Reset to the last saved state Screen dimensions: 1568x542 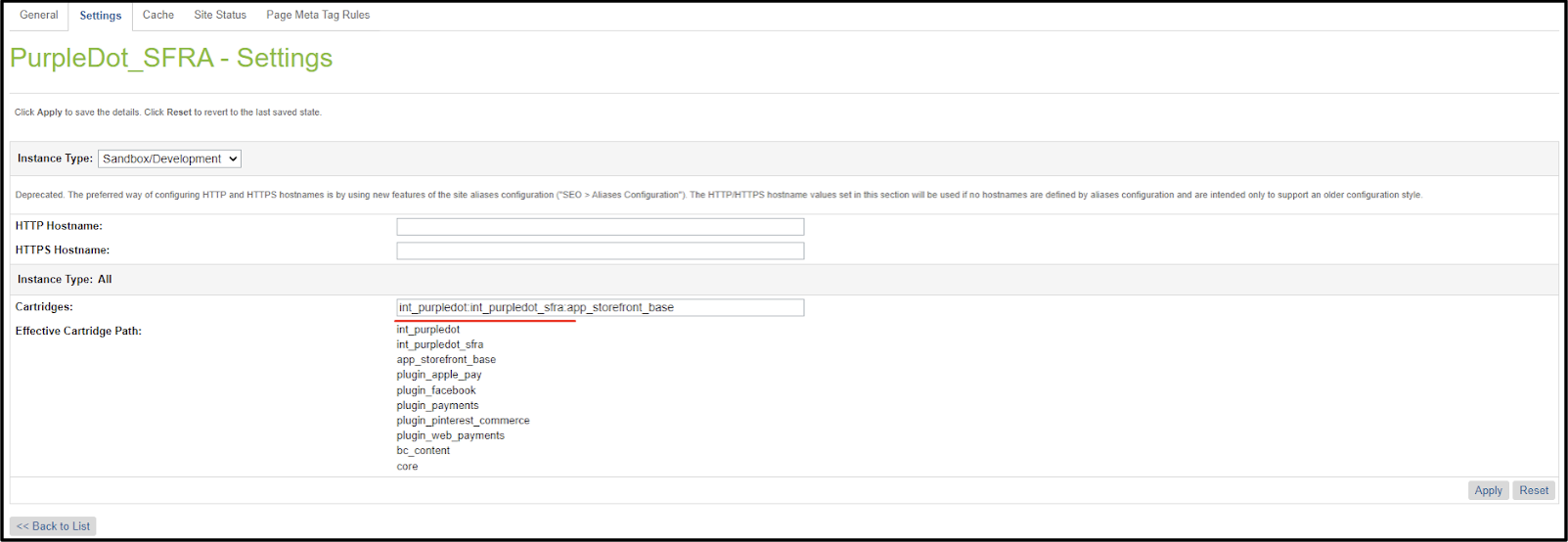(x=1533, y=490)
